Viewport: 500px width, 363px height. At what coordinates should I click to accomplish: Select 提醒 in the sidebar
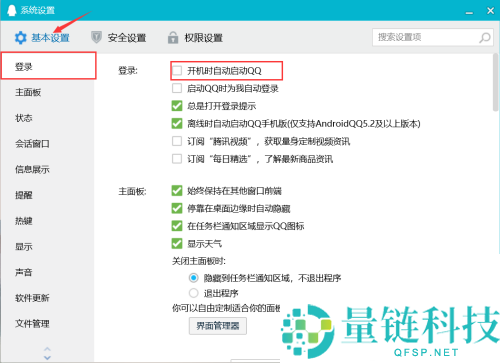click(x=47, y=195)
